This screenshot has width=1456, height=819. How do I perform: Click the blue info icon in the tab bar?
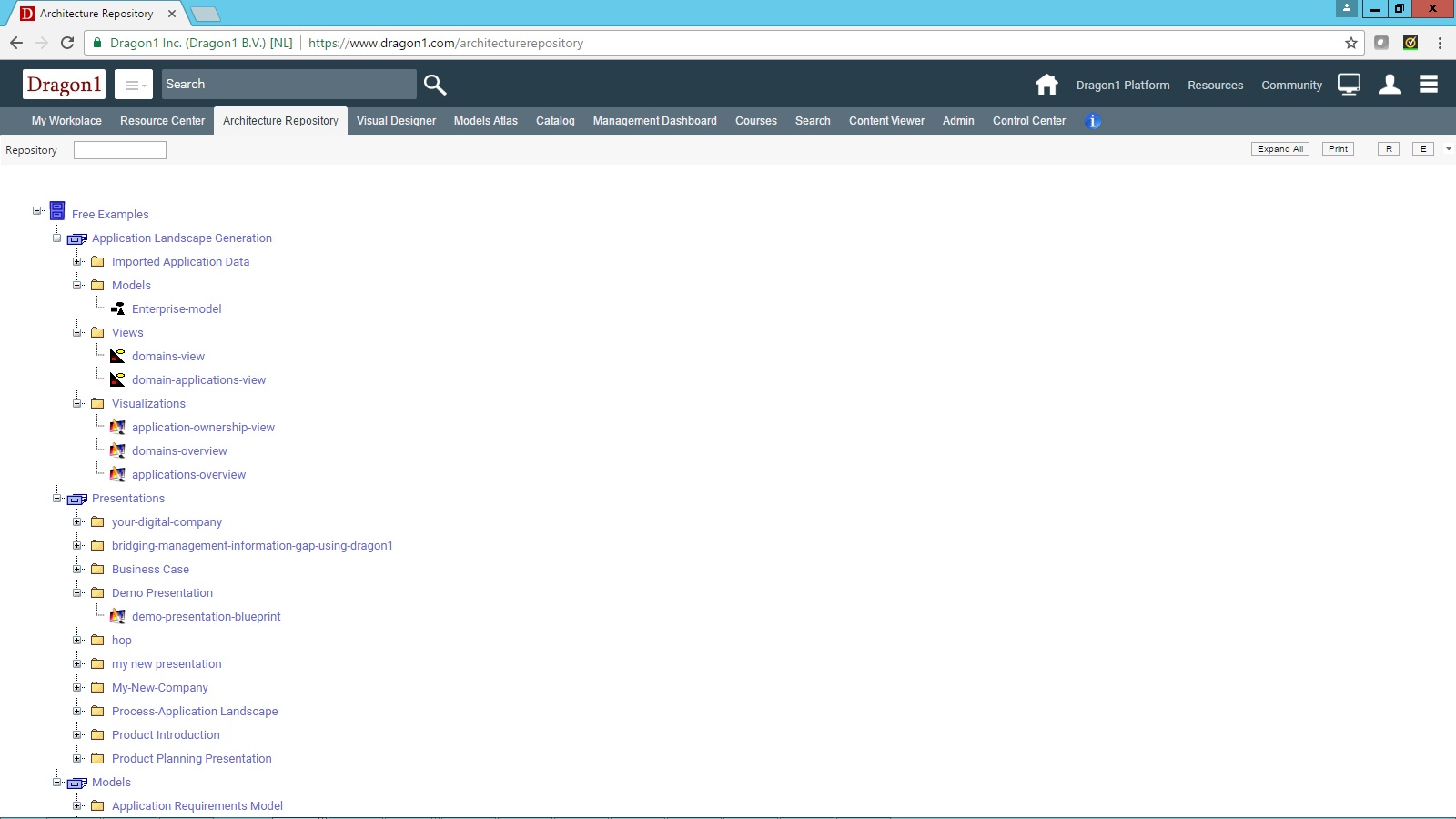pyautogui.click(x=1093, y=121)
